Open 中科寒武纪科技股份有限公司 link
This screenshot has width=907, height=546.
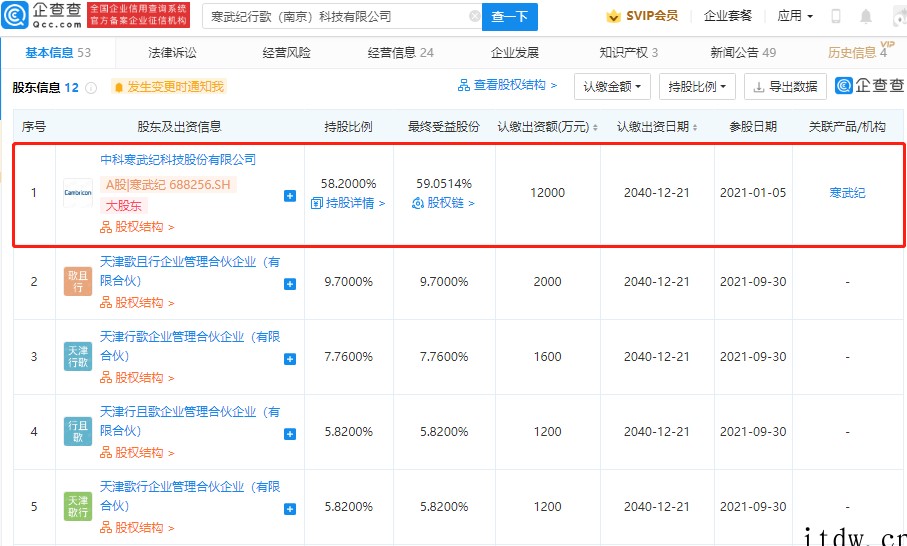click(178, 160)
